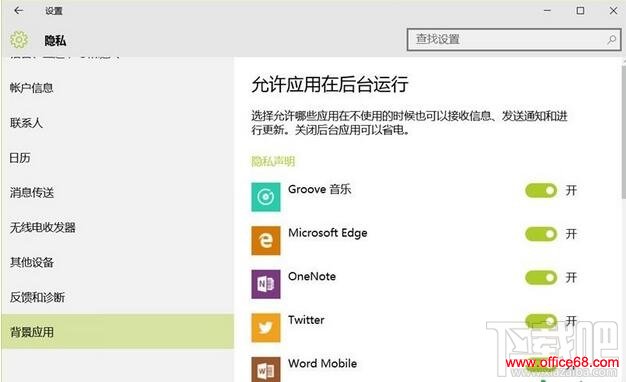Screen dimensions: 626x382
Task: Click the Word Mobile label
Action: point(323,363)
